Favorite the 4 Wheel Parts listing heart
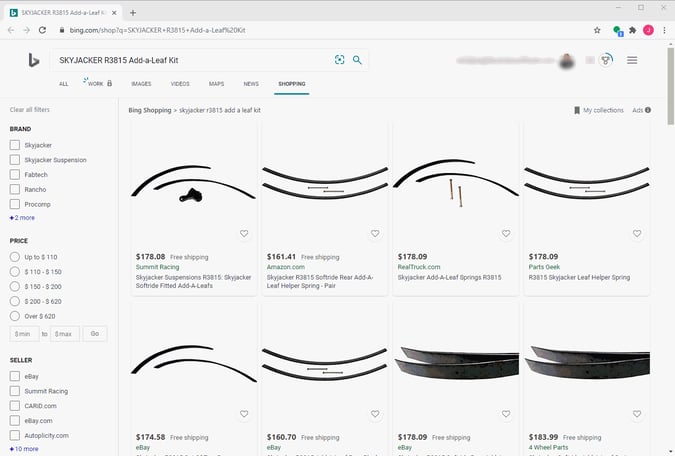Viewport: 675px width, 456px height. coord(637,414)
